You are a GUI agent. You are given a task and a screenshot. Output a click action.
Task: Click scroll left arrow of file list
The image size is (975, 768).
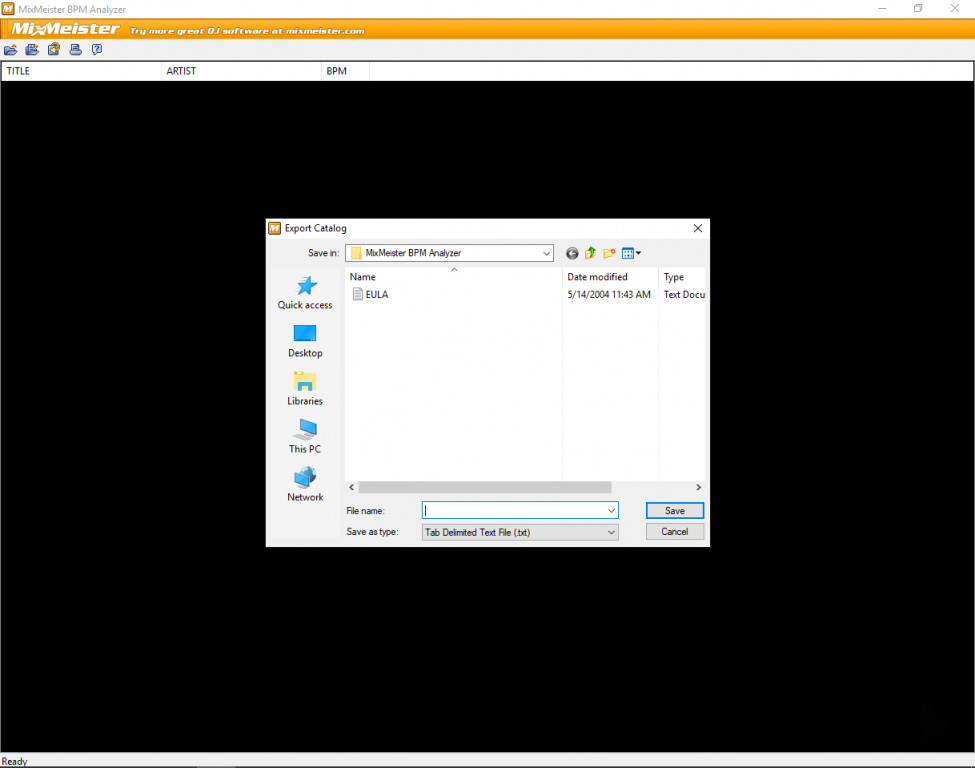[x=352, y=487]
